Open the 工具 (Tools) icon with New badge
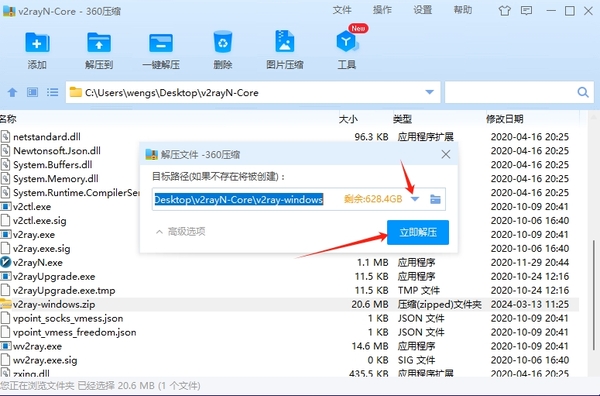The width and height of the screenshot is (600, 396). [x=347, y=41]
